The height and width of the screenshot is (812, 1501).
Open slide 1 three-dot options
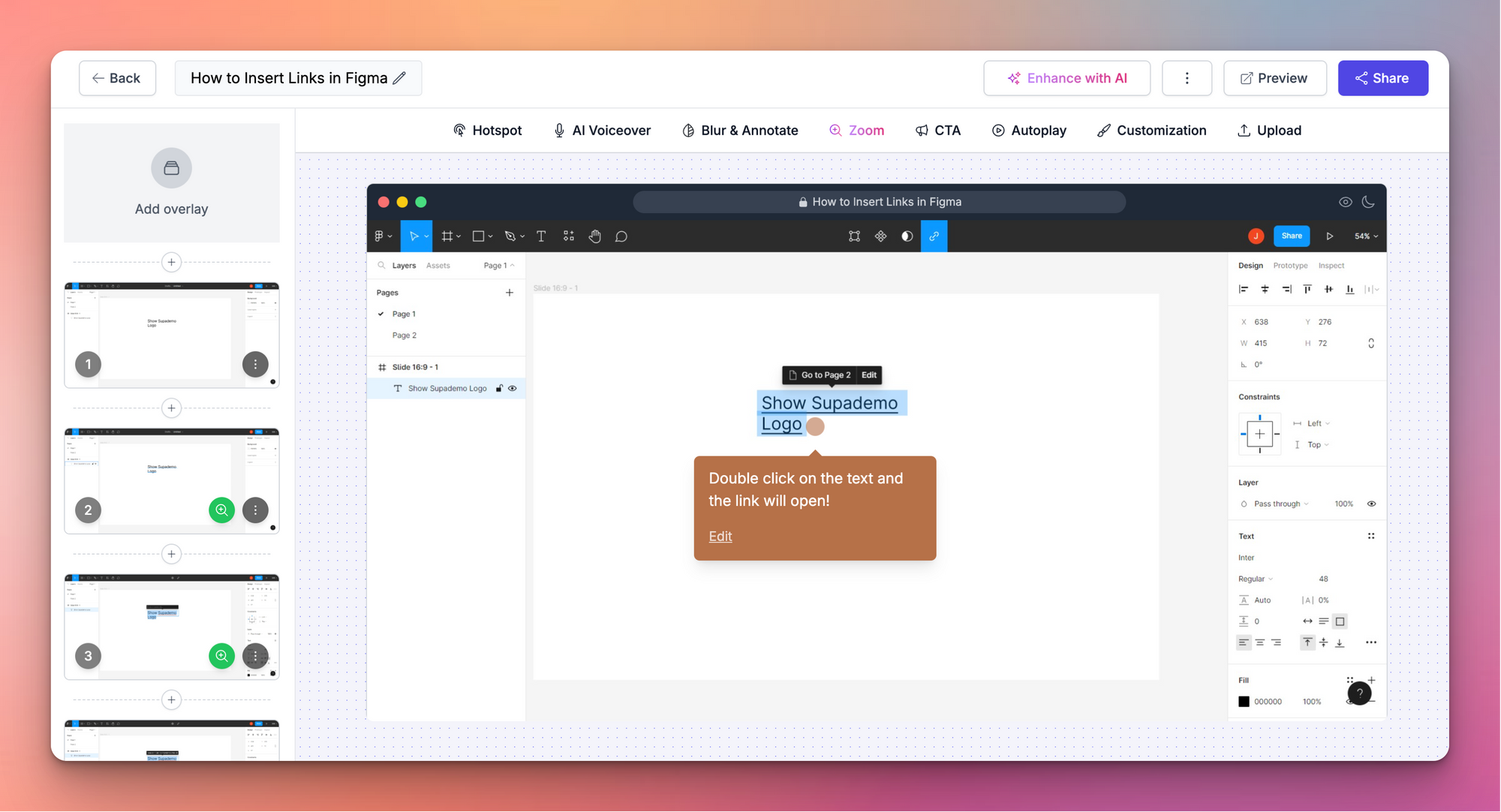pyautogui.click(x=255, y=364)
